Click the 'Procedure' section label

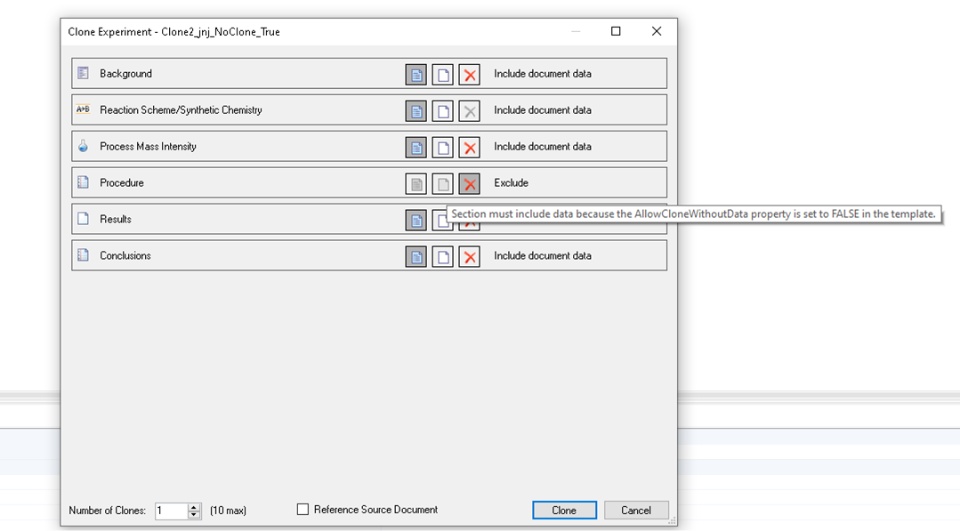click(122, 183)
